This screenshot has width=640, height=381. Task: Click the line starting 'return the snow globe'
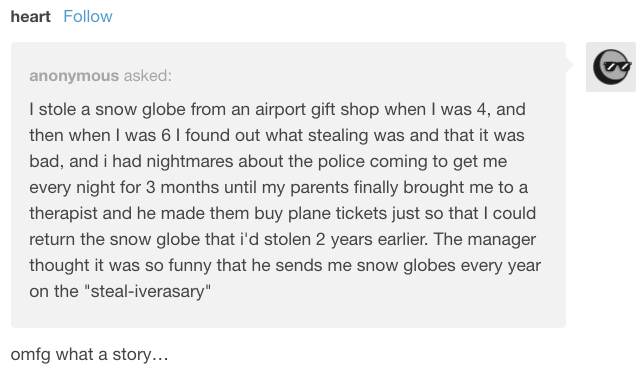coord(282,239)
